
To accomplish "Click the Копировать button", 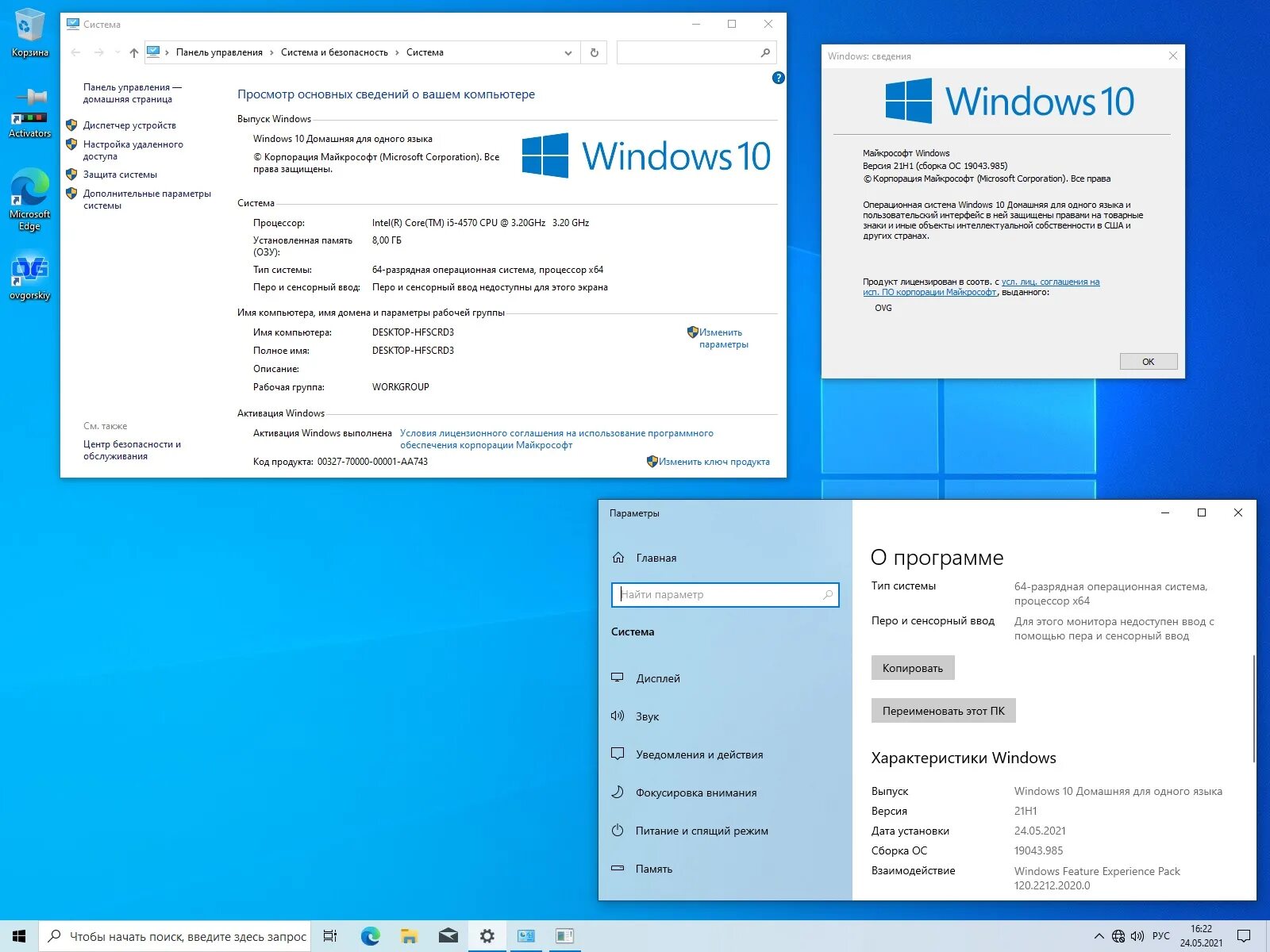I will (913, 668).
